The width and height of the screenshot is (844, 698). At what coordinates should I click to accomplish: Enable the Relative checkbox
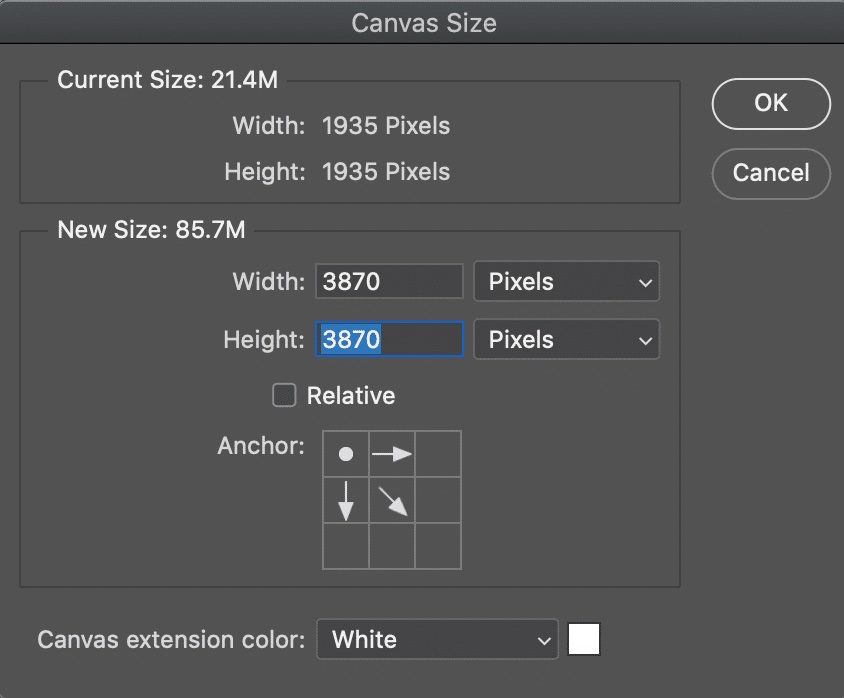click(285, 396)
